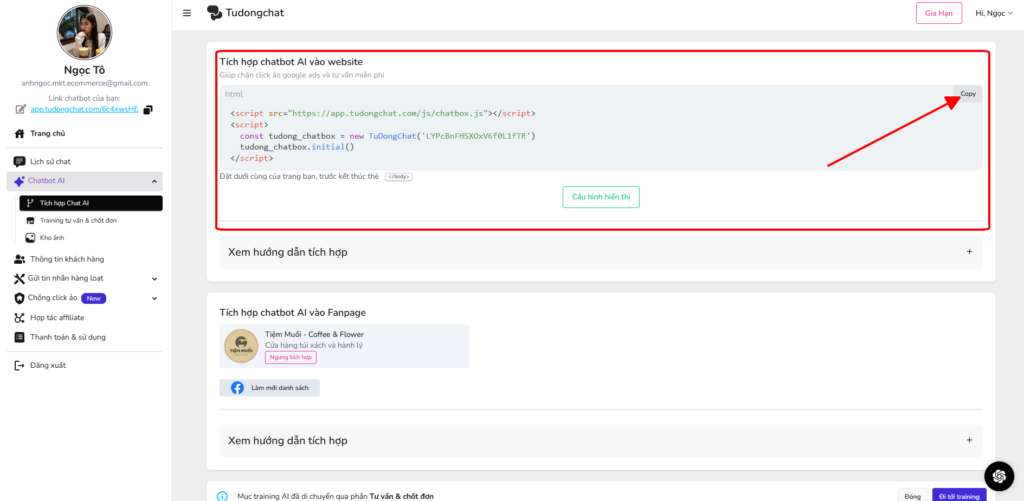The height and width of the screenshot is (501, 1024).
Task: Click the Đi tới training button
Action: pos(959,496)
